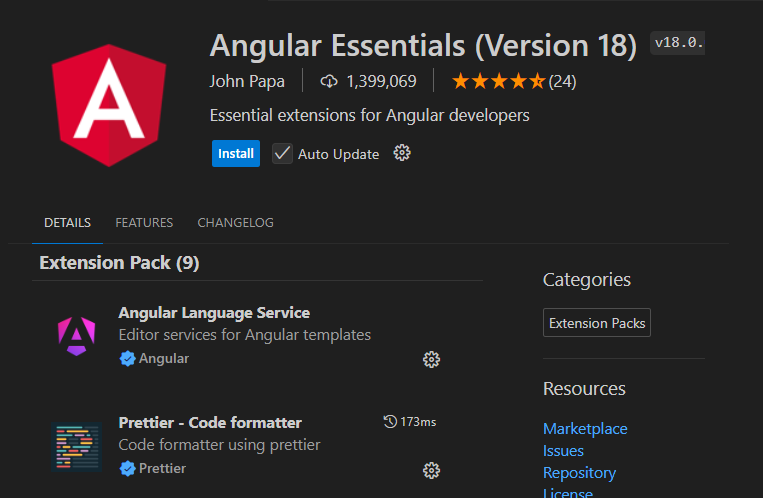The height and width of the screenshot is (498, 763).
Task: Install the Angular Essentials extension
Action: click(x=236, y=154)
